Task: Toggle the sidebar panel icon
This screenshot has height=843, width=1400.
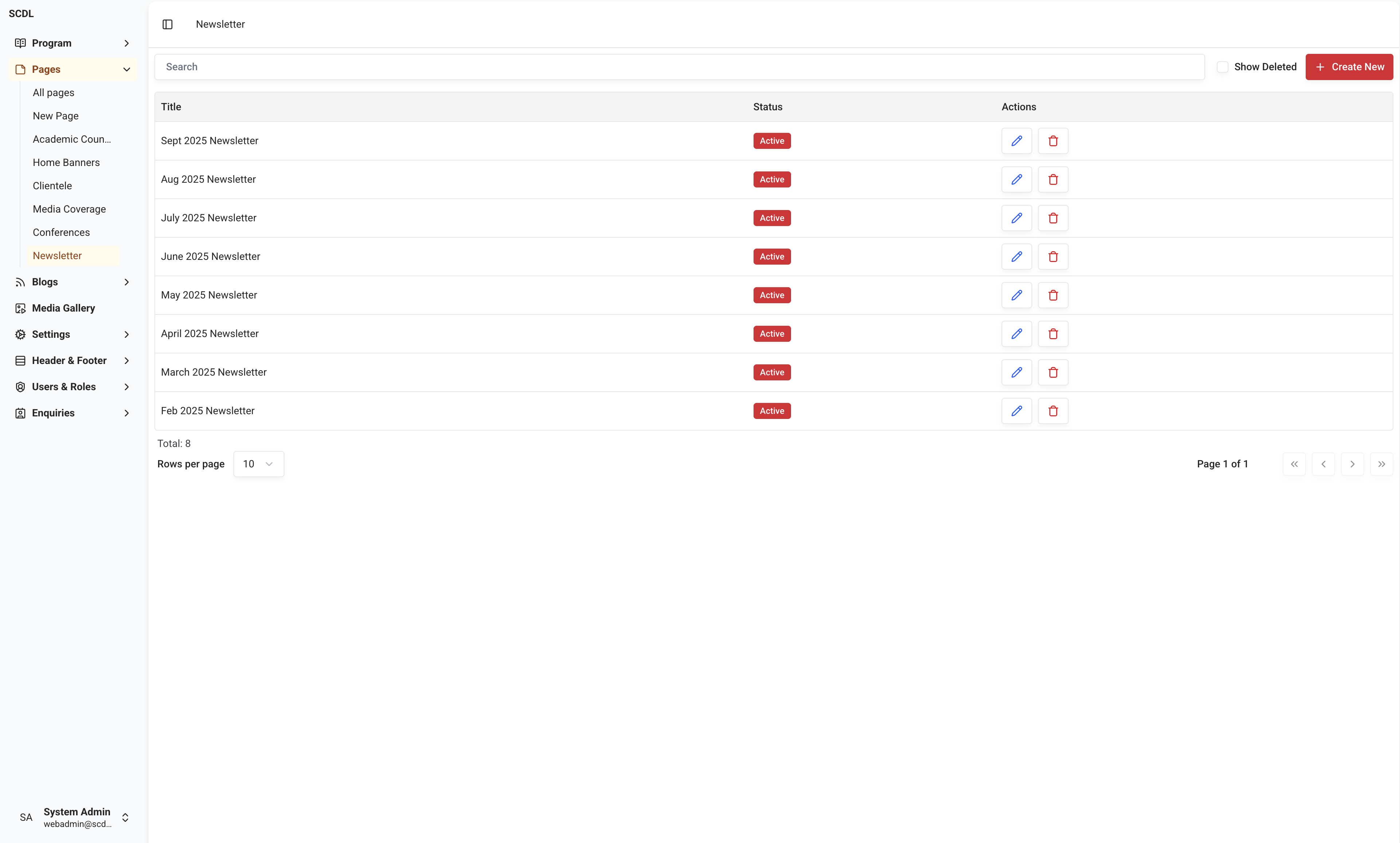Action: pos(167,24)
